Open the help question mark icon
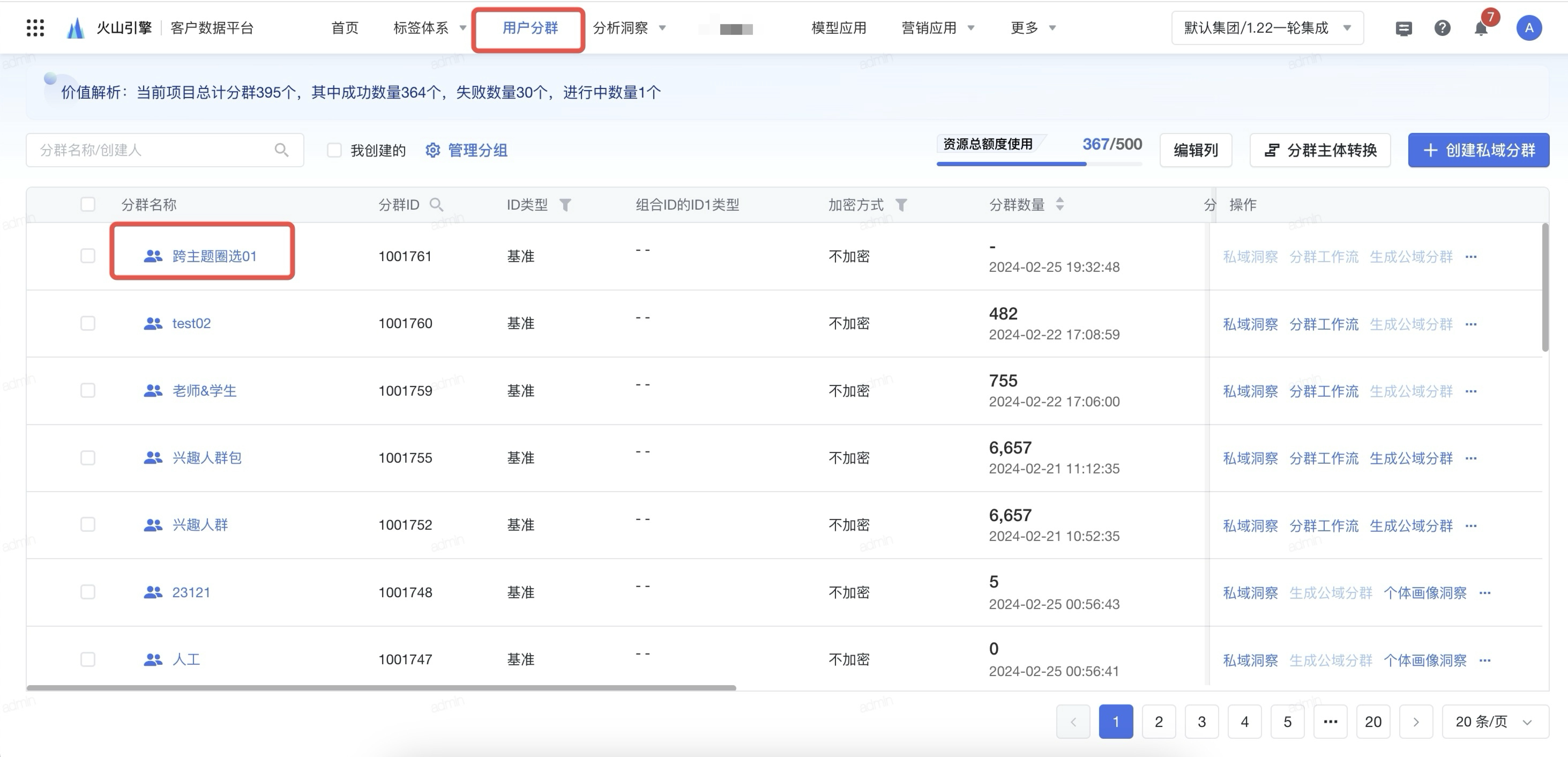This screenshot has height=757, width=1568. [1442, 28]
